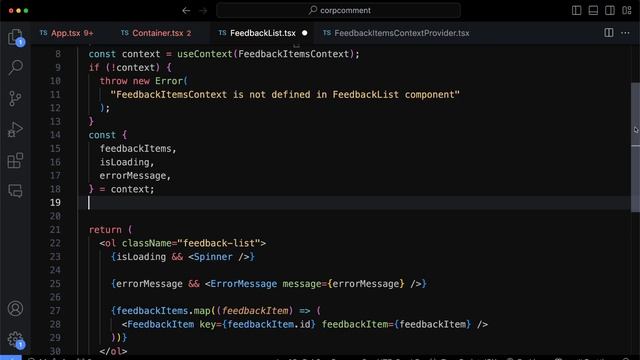Open the chat panel icon in activity bar

point(16,191)
